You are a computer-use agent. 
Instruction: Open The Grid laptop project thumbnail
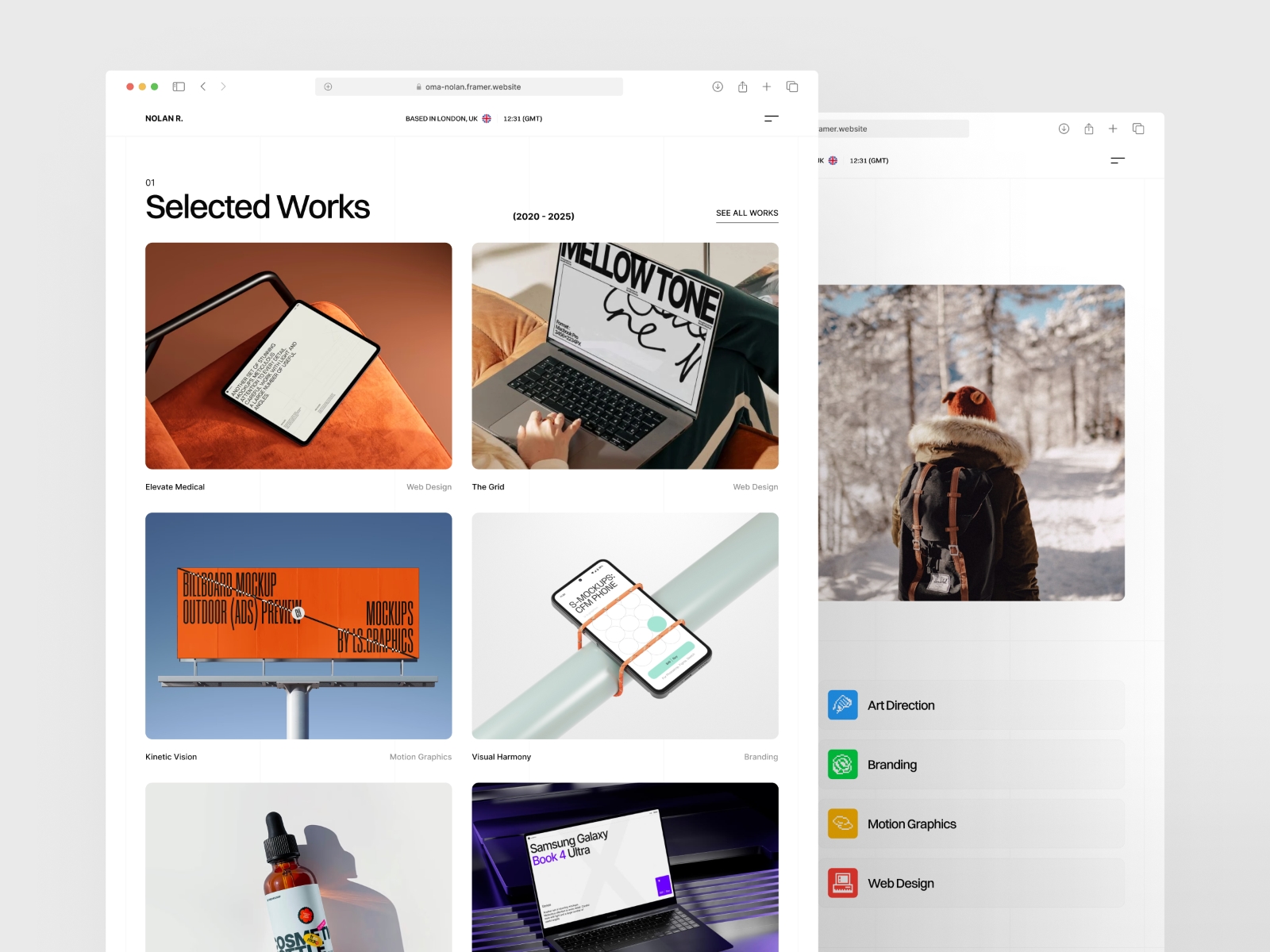click(x=625, y=355)
